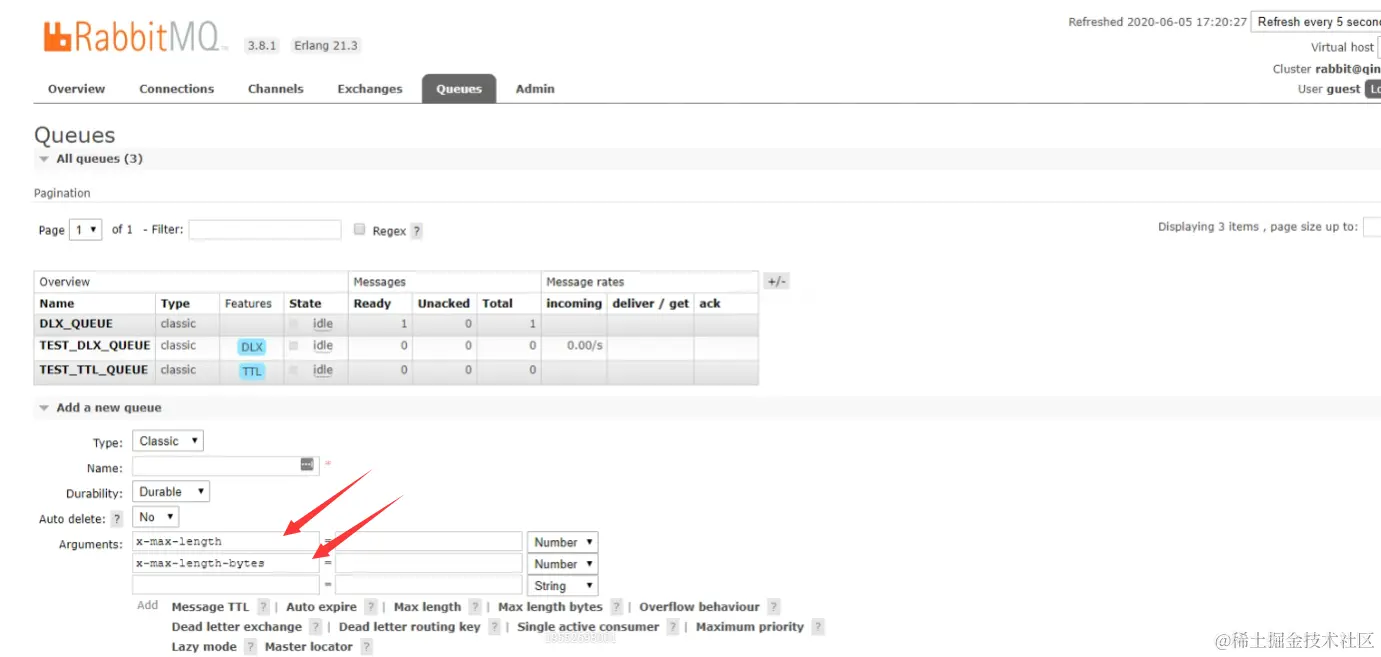Show help for Master locator

point(366,647)
